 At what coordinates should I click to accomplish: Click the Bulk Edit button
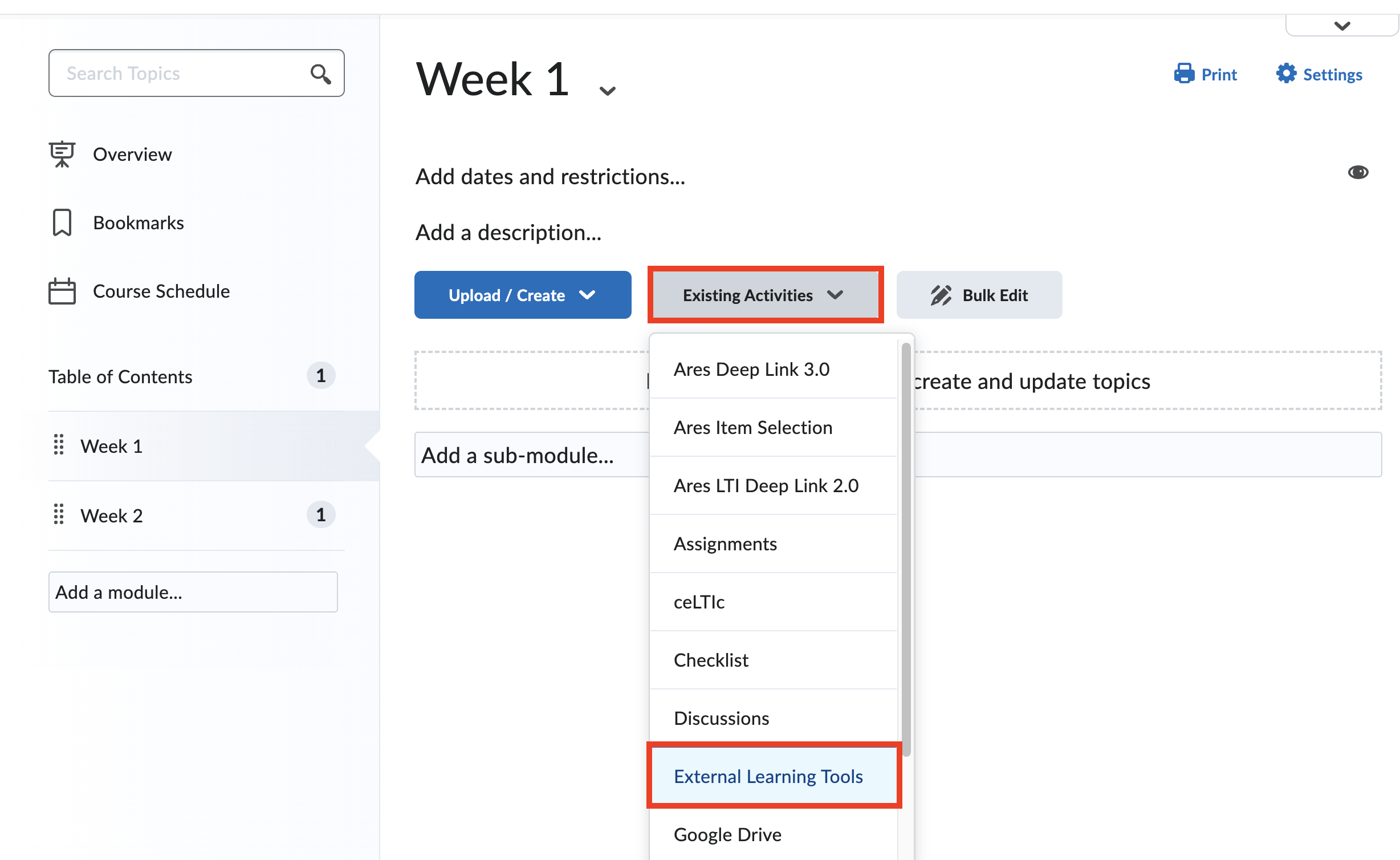click(x=979, y=295)
